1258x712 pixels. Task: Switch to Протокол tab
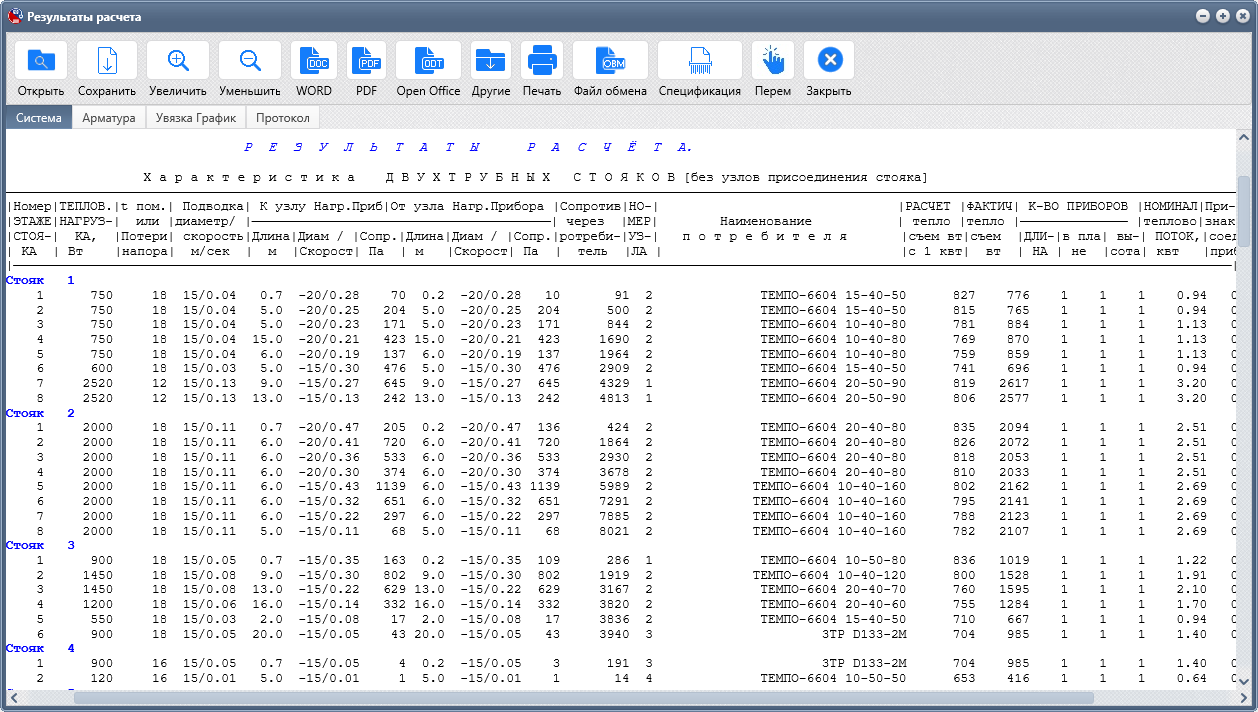click(282, 118)
